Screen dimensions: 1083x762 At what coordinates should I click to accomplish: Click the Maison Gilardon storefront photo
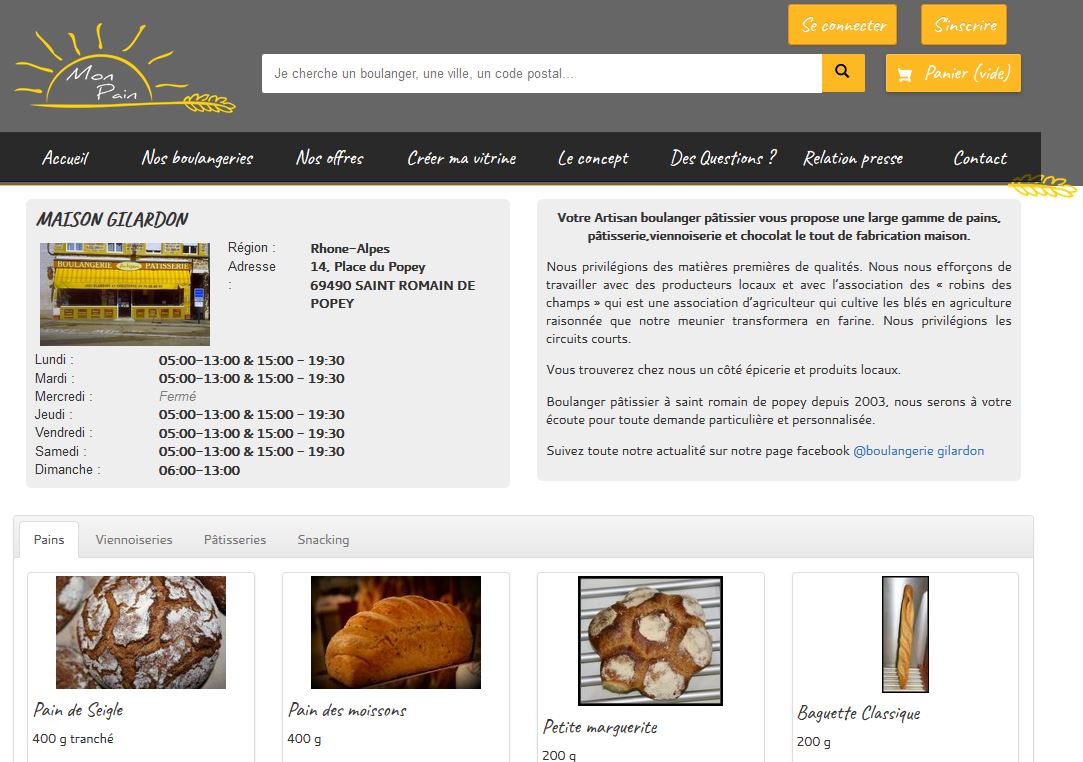coord(125,294)
